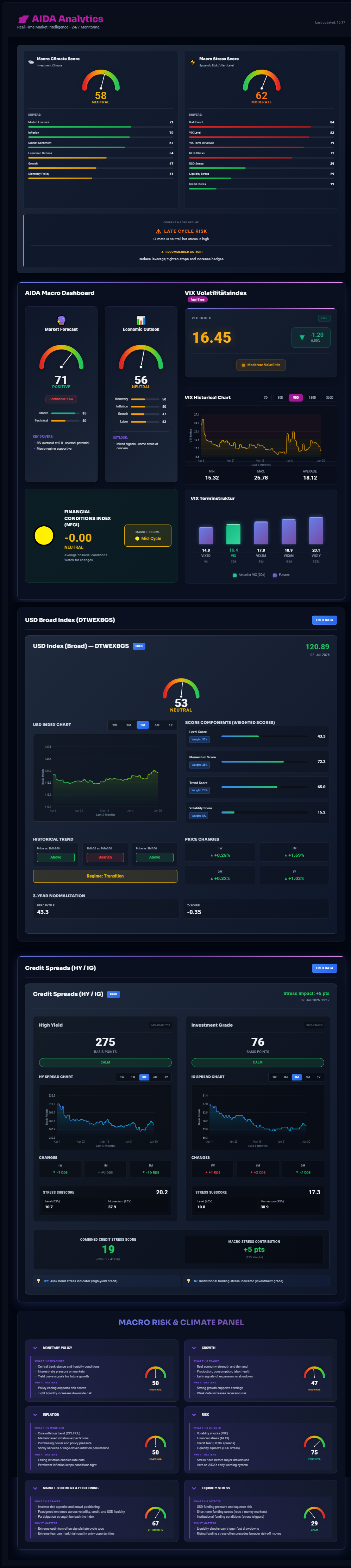Click the Market Forecast crystal ball icon

[x=61, y=320]
